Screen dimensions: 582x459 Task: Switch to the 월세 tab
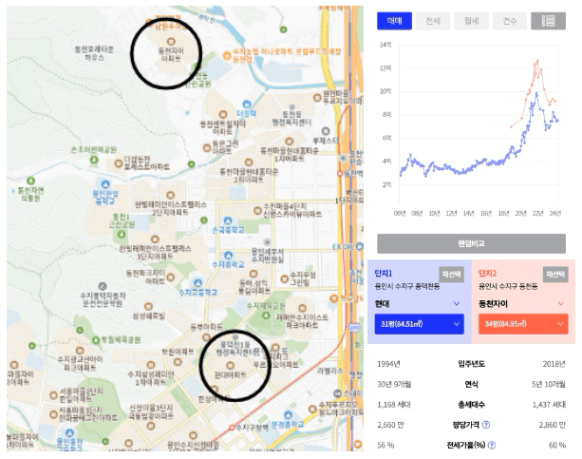point(471,21)
